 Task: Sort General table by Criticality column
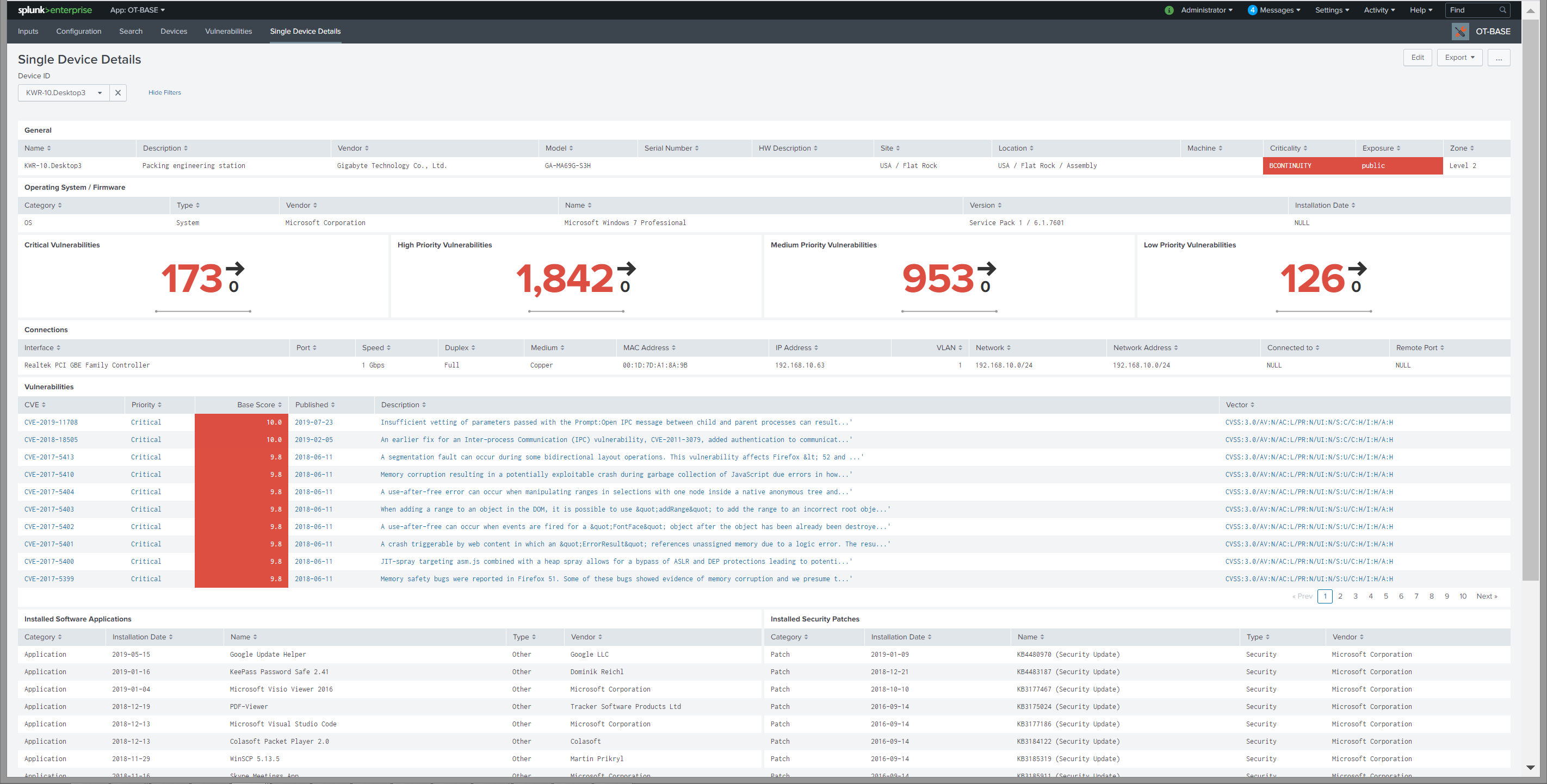1288,148
